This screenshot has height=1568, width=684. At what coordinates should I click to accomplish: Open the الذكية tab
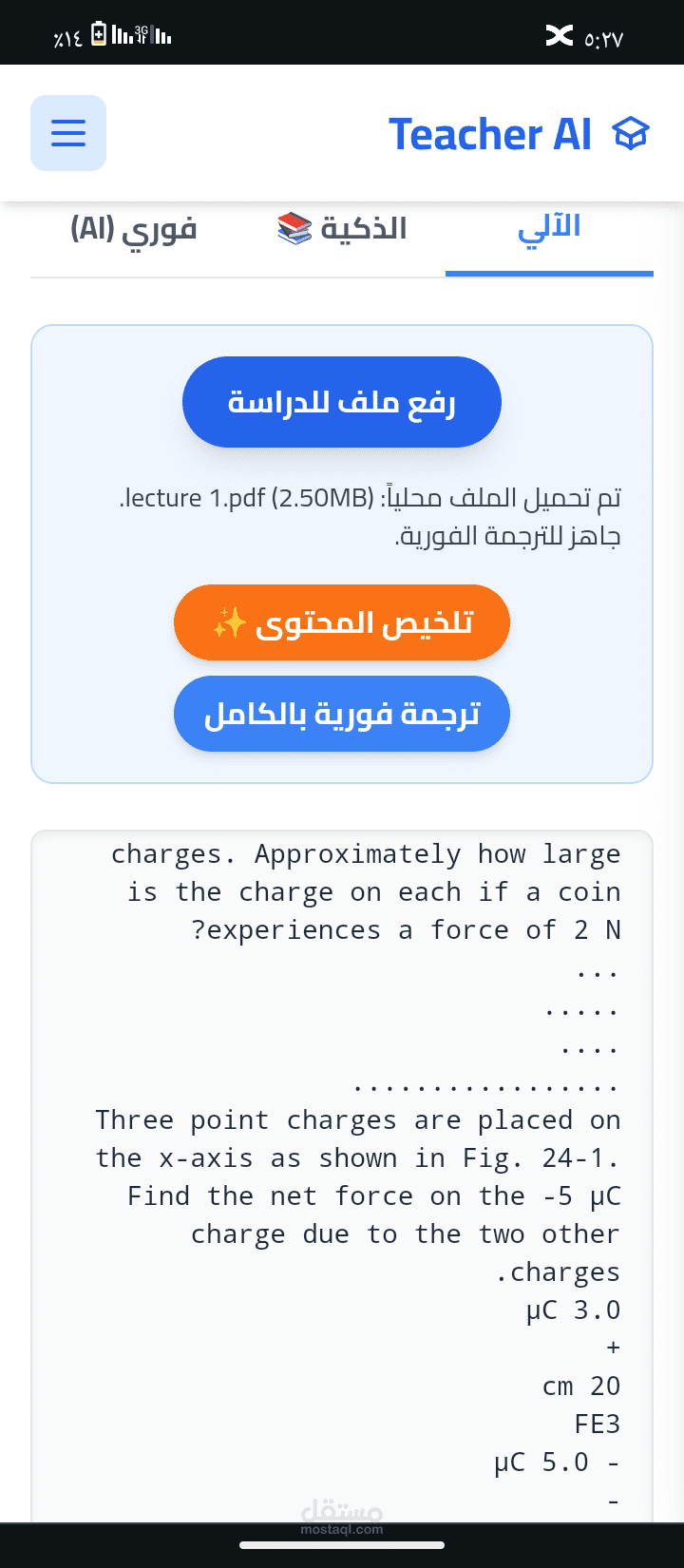pyautogui.click(x=366, y=227)
